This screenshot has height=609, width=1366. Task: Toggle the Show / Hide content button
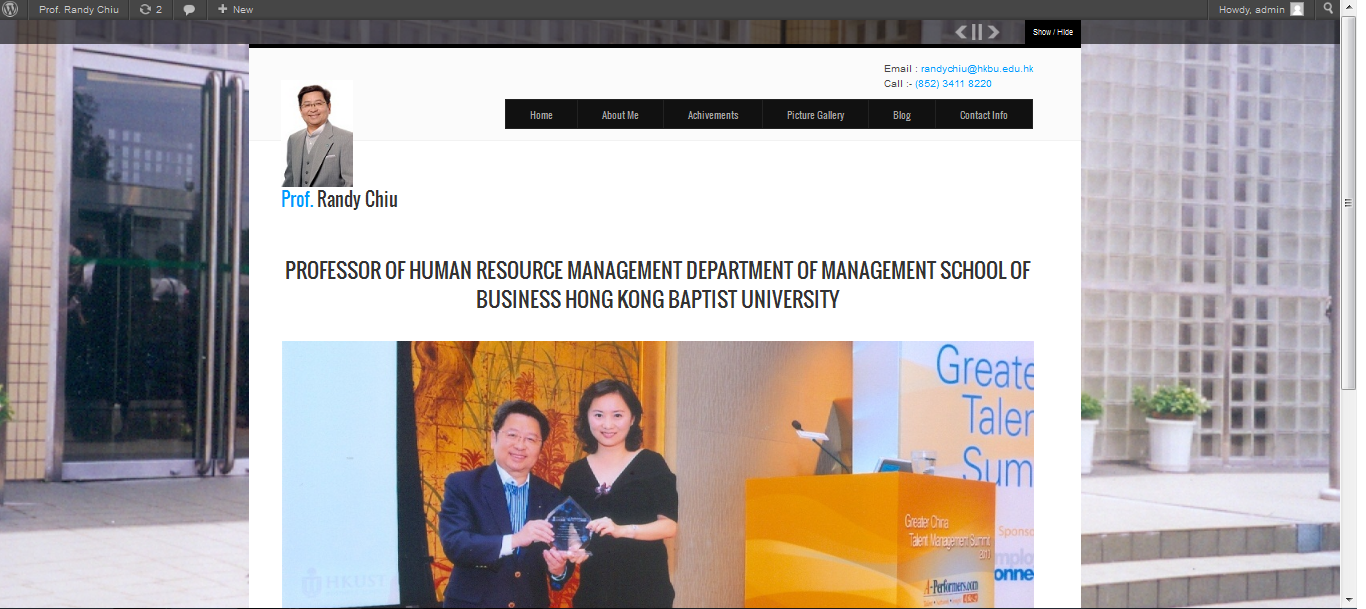pyautogui.click(x=1052, y=32)
